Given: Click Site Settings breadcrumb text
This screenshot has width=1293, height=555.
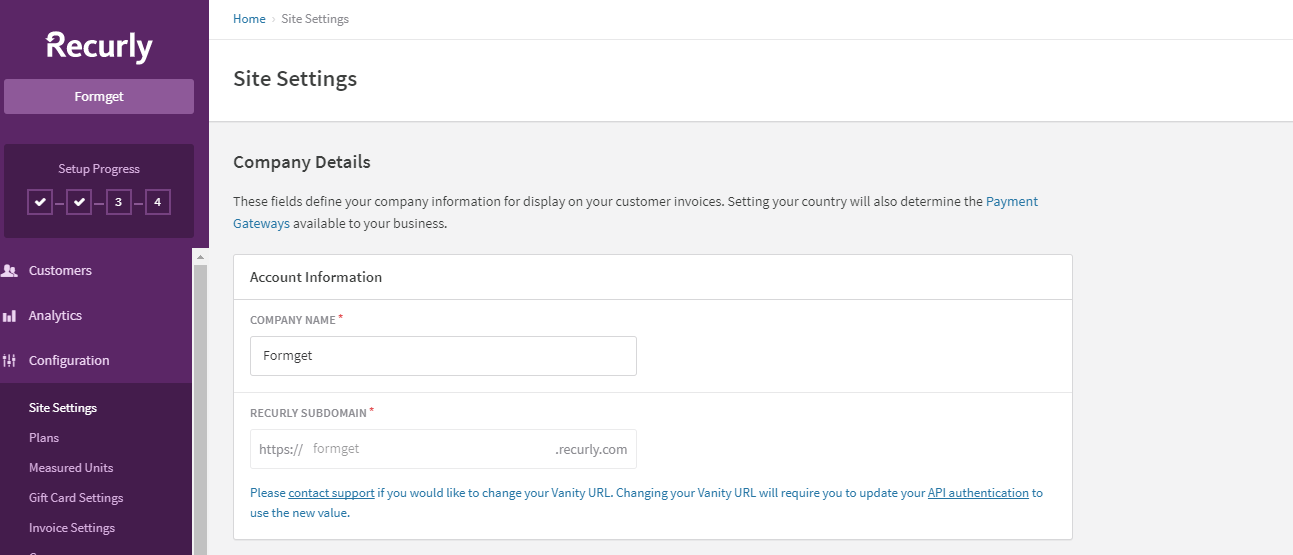Looking at the screenshot, I should click(313, 19).
